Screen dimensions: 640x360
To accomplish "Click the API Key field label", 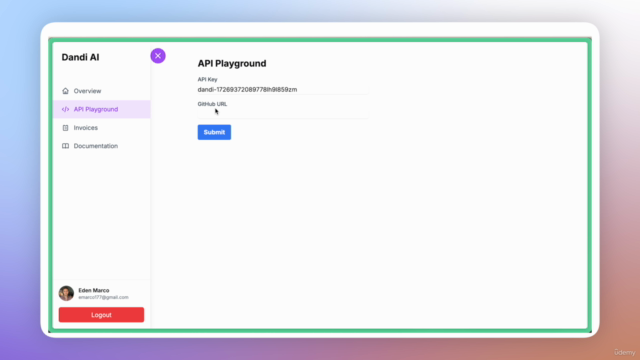I will (x=207, y=80).
